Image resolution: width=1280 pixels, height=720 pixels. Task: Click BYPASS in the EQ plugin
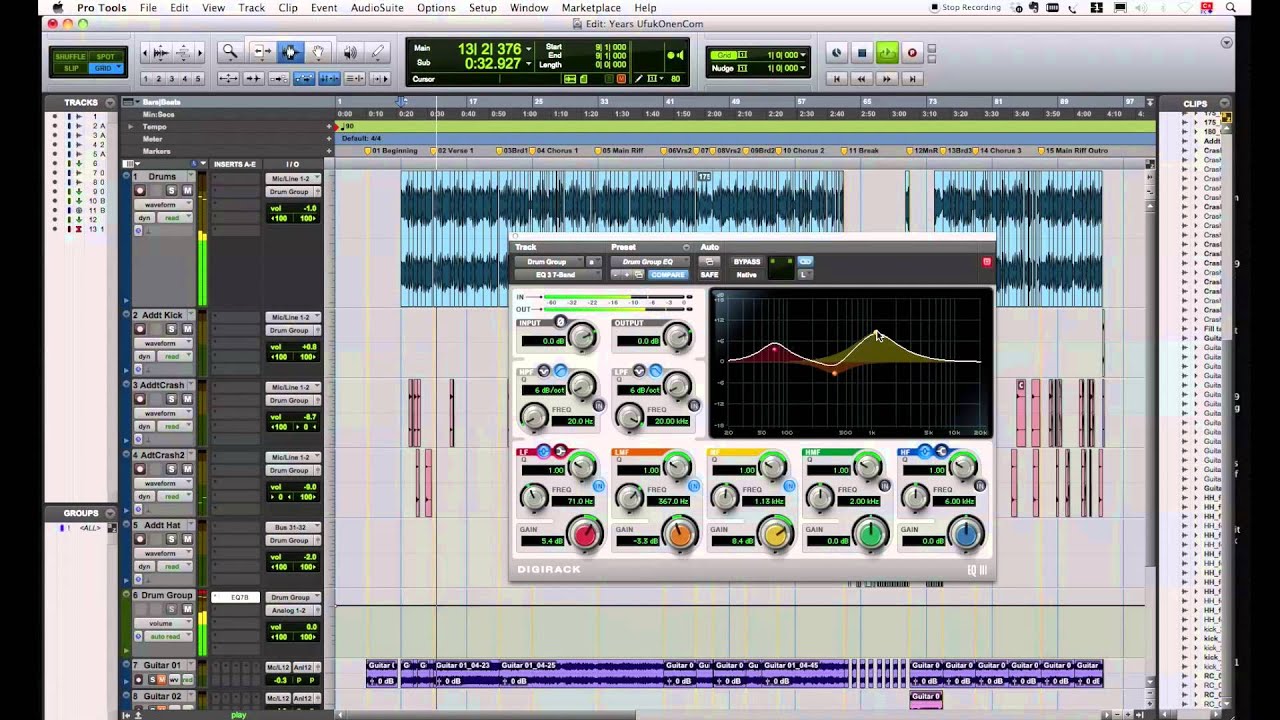coord(747,262)
